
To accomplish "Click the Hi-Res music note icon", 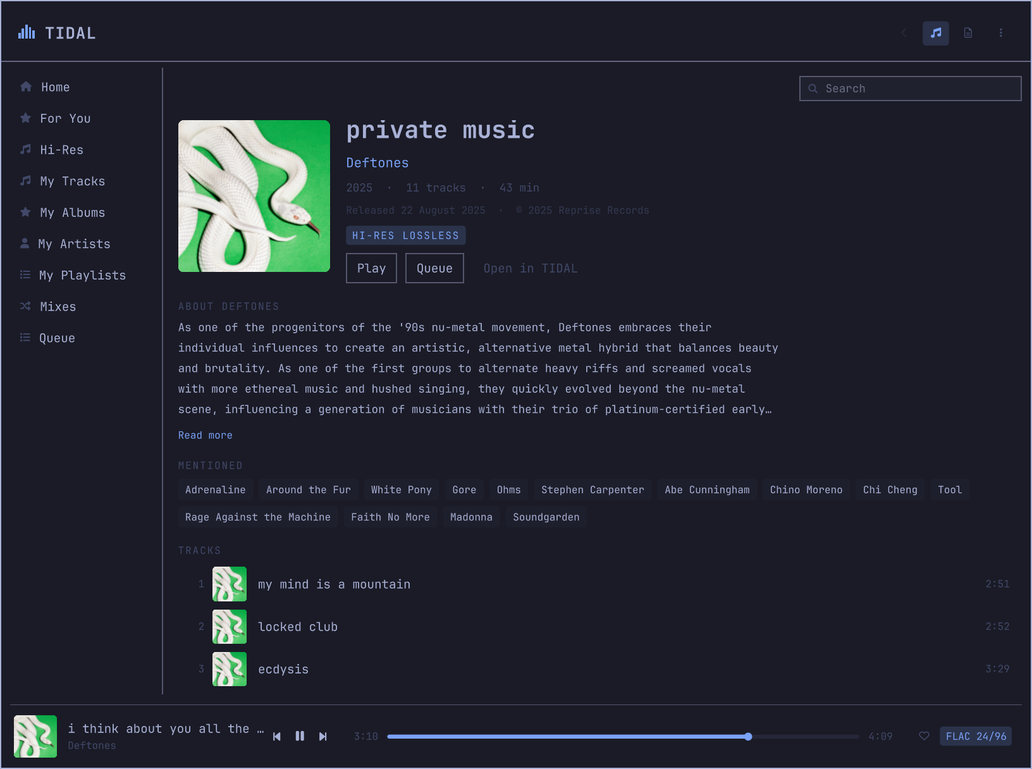I will coord(26,149).
